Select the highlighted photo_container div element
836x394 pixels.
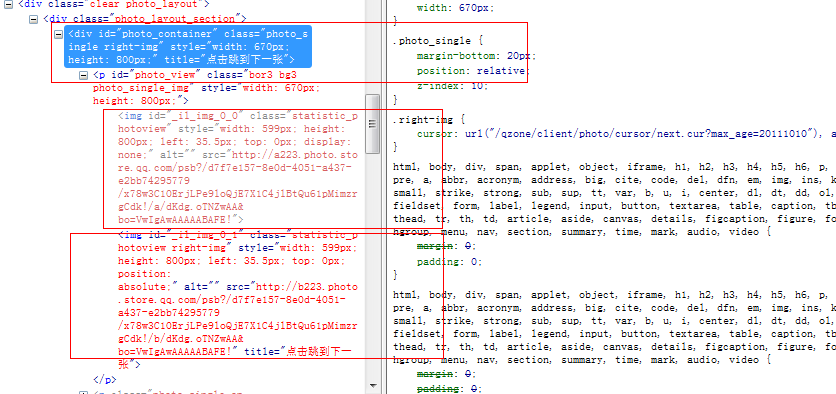(x=188, y=46)
